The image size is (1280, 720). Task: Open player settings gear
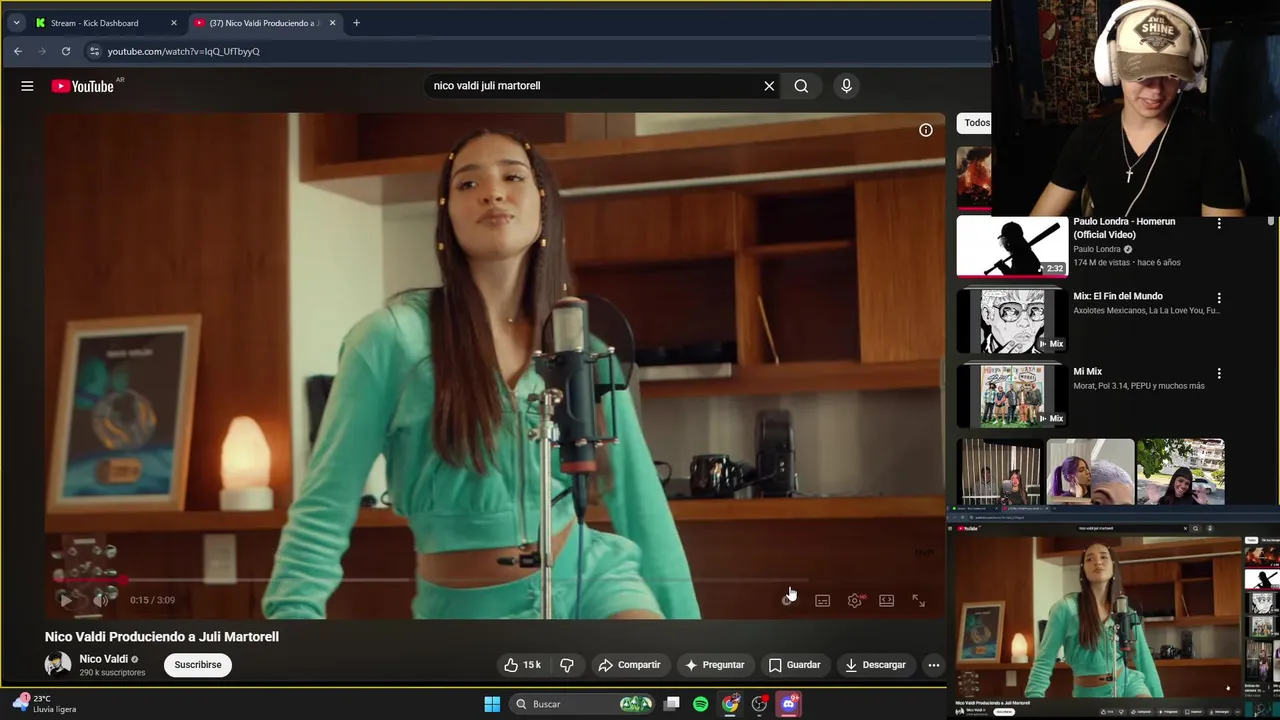pos(855,600)
